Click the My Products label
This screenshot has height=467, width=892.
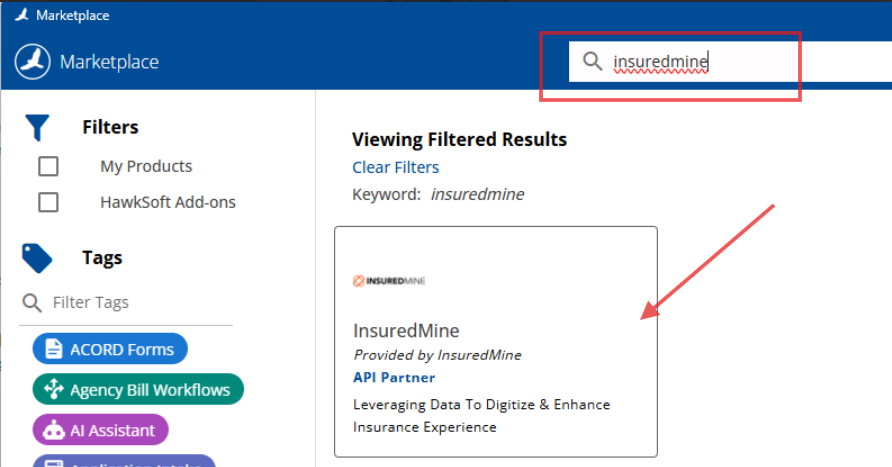pos(146,167)
